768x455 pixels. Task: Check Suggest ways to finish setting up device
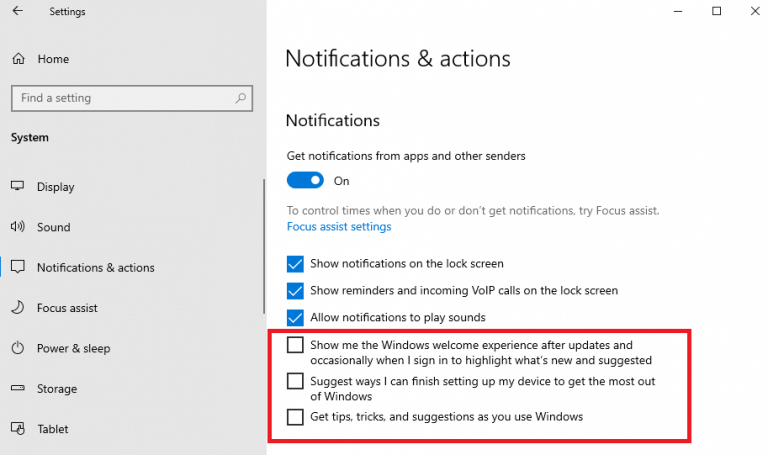pyautogui.click(x=295, y=381)
